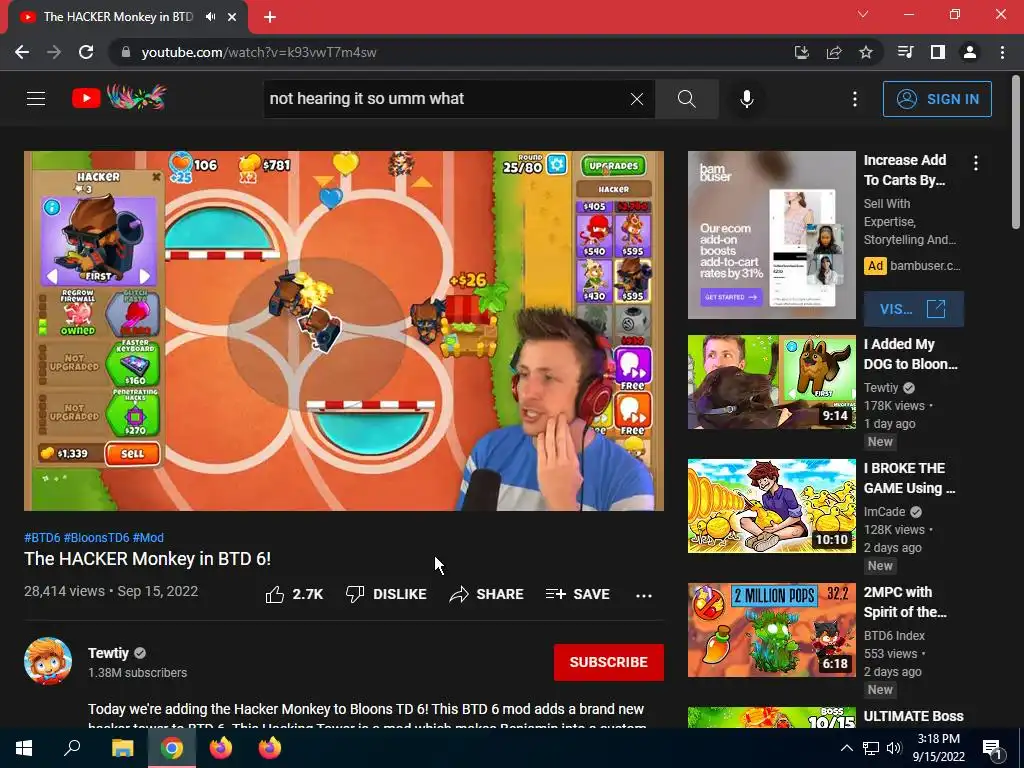Viewport: 1024px width, 768px height.
Task: Open 'I BROKE THE GAME' video thumbnail
Action: coord(771,505)
